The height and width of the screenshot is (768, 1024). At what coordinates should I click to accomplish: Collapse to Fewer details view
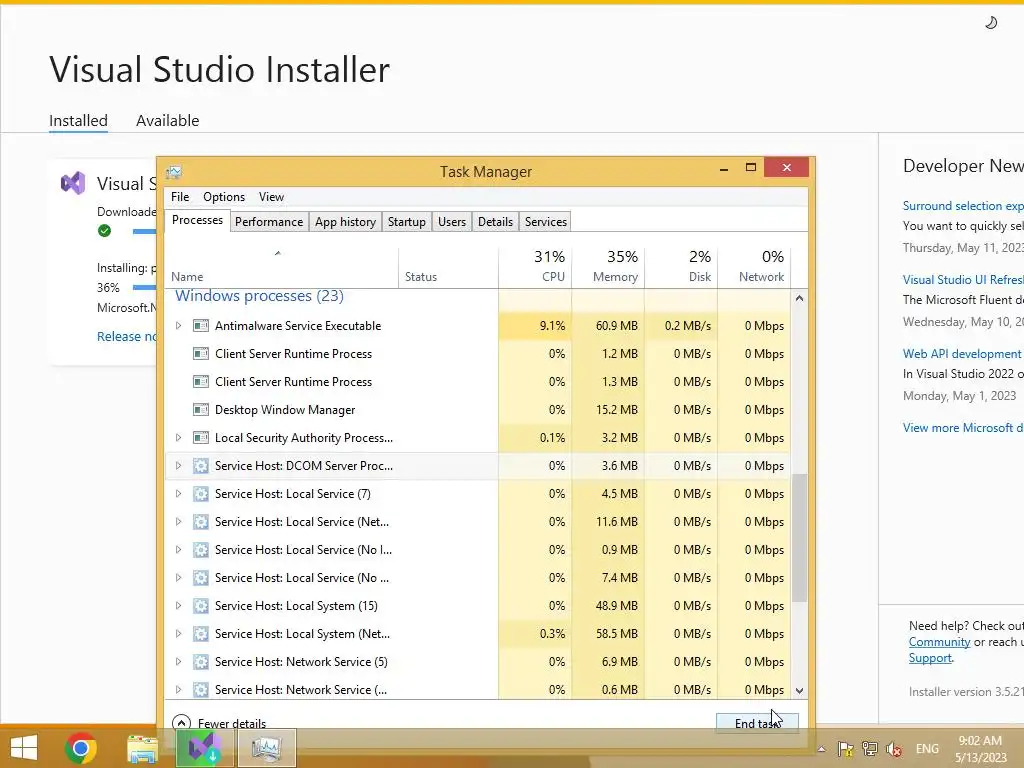(x=219, y=723)
